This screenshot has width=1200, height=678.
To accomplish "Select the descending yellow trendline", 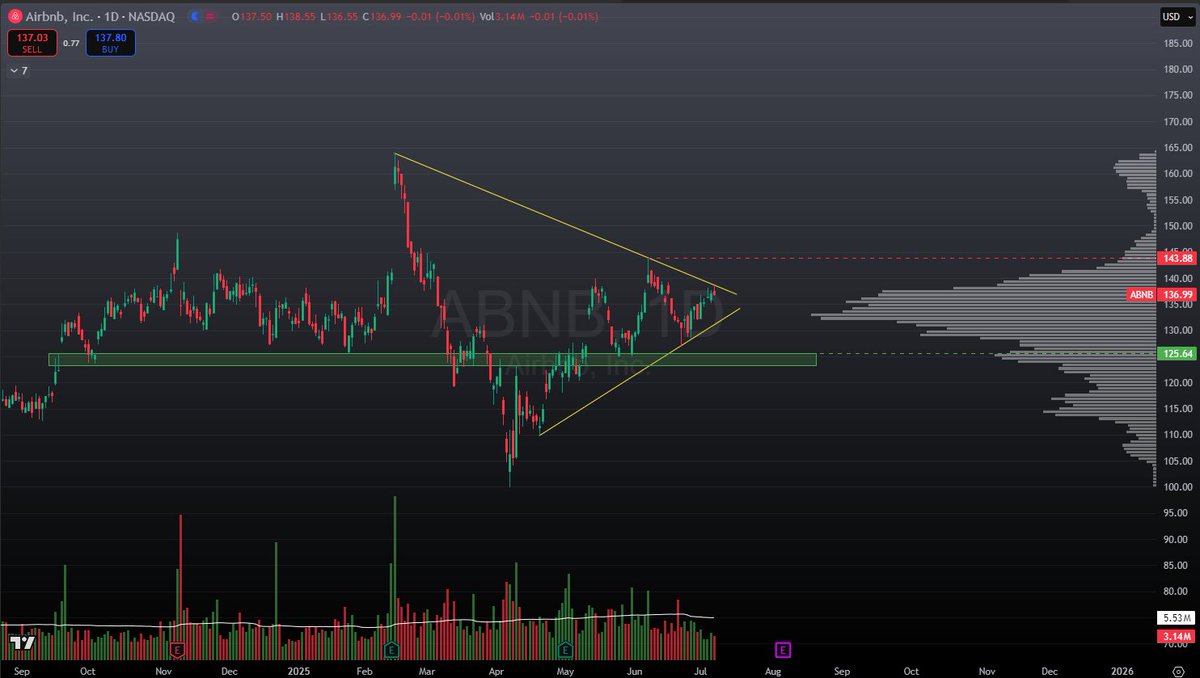I will (x=565, y=224).
